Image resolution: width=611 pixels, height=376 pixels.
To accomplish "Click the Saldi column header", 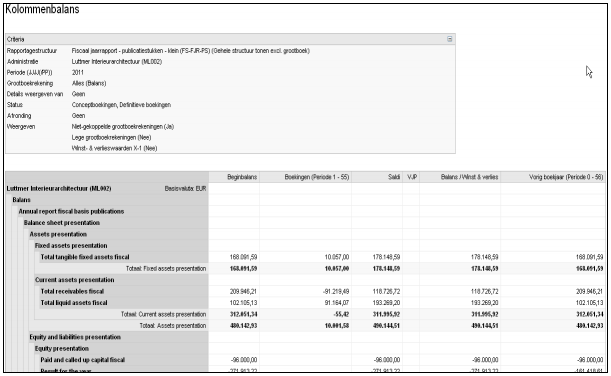I will [394, 177].
